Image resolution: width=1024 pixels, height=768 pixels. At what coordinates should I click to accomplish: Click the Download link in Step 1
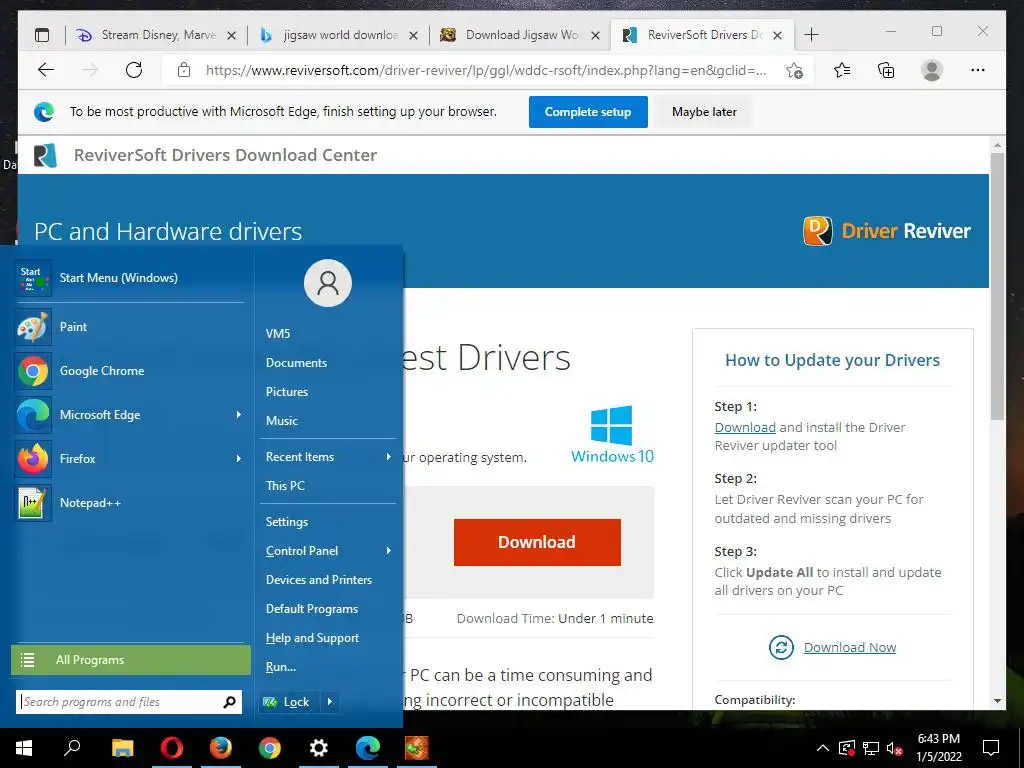tap(744, 427)
